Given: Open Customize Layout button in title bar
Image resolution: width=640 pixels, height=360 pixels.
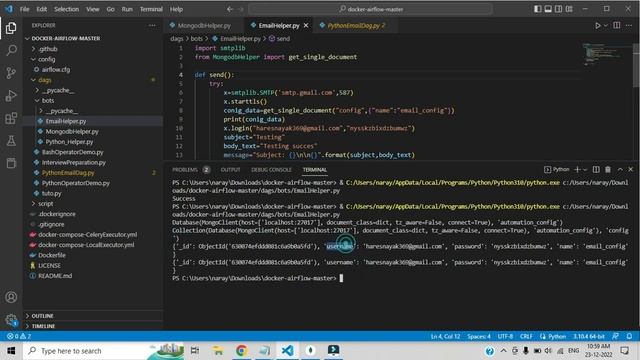Looking at the screenshot, I should pyautogui.click(x=569, y=9).
